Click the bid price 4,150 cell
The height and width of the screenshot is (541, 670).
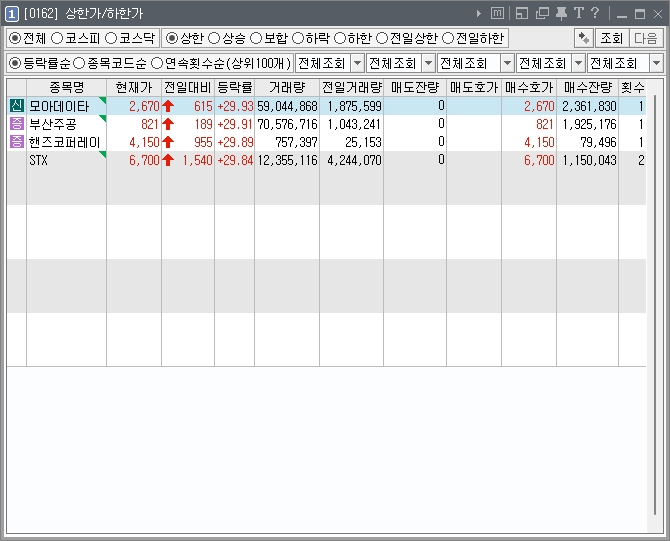539,142
